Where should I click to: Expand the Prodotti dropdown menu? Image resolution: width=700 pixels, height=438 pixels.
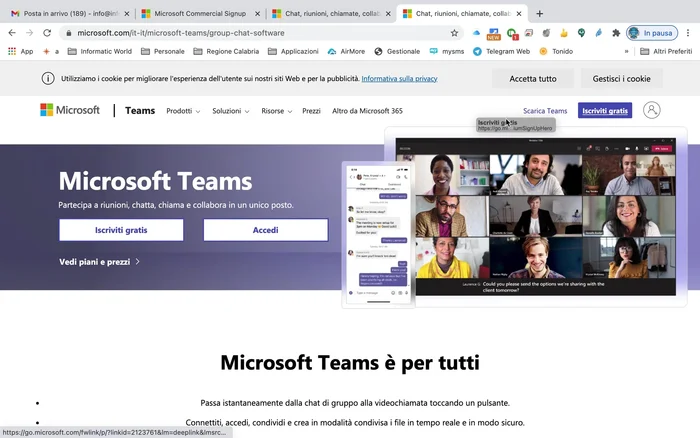183,111
